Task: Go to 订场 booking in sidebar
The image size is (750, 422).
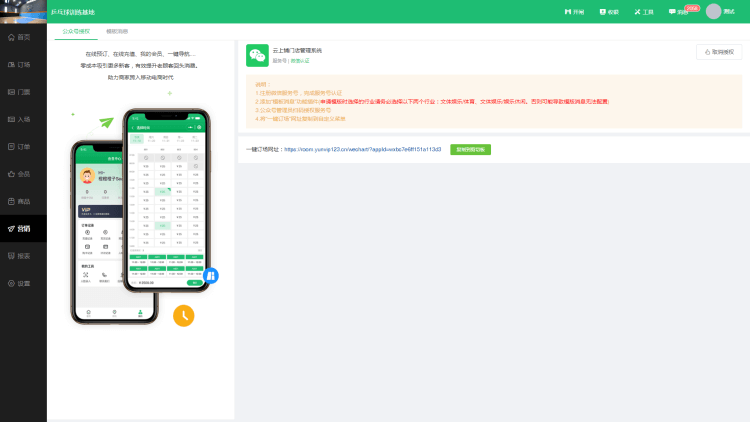Action: tap(20, 64)
